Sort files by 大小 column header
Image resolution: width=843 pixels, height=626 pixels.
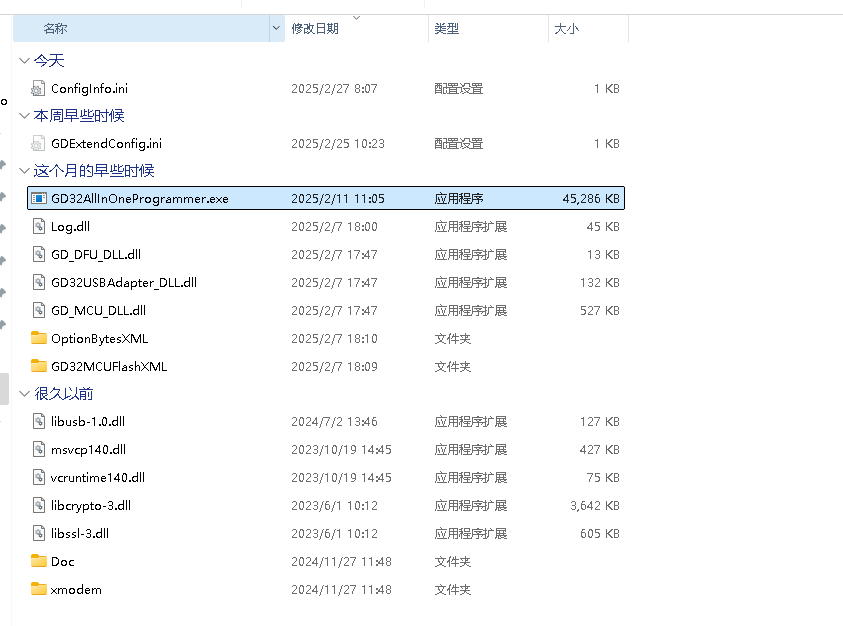coord(566,29)
